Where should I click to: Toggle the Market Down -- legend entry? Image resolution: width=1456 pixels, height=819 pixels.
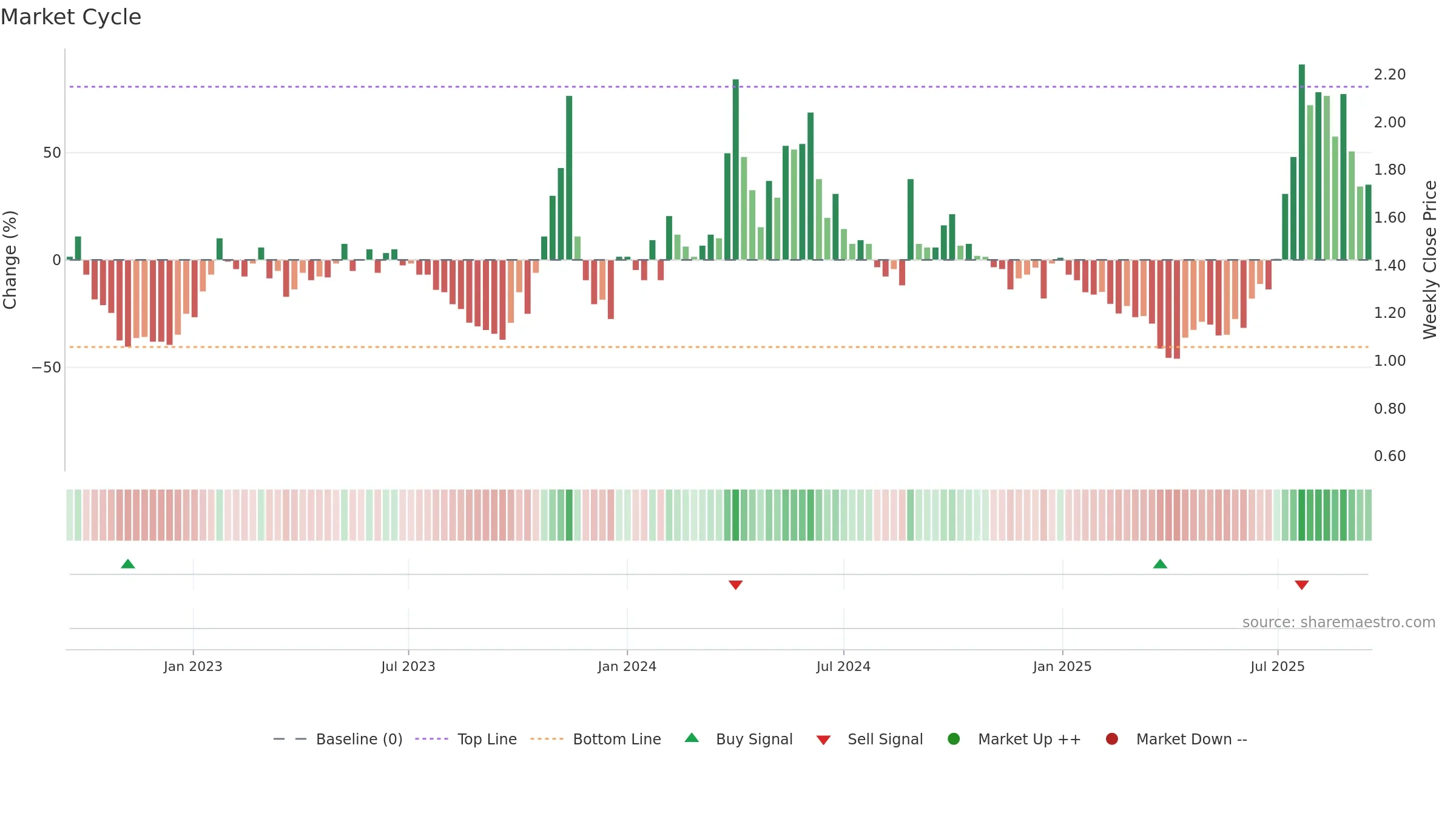[1176, 739]
